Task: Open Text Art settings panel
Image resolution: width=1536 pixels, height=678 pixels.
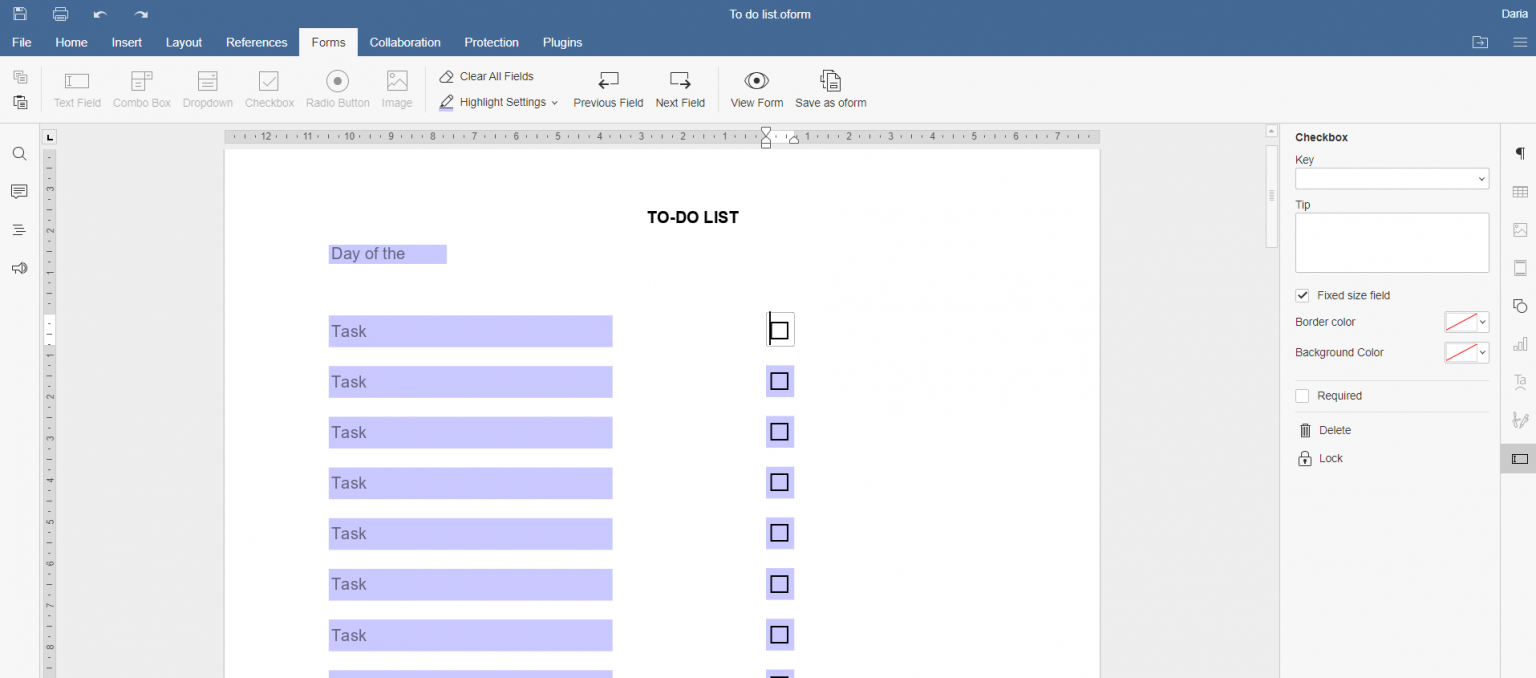Action: 1519,381
